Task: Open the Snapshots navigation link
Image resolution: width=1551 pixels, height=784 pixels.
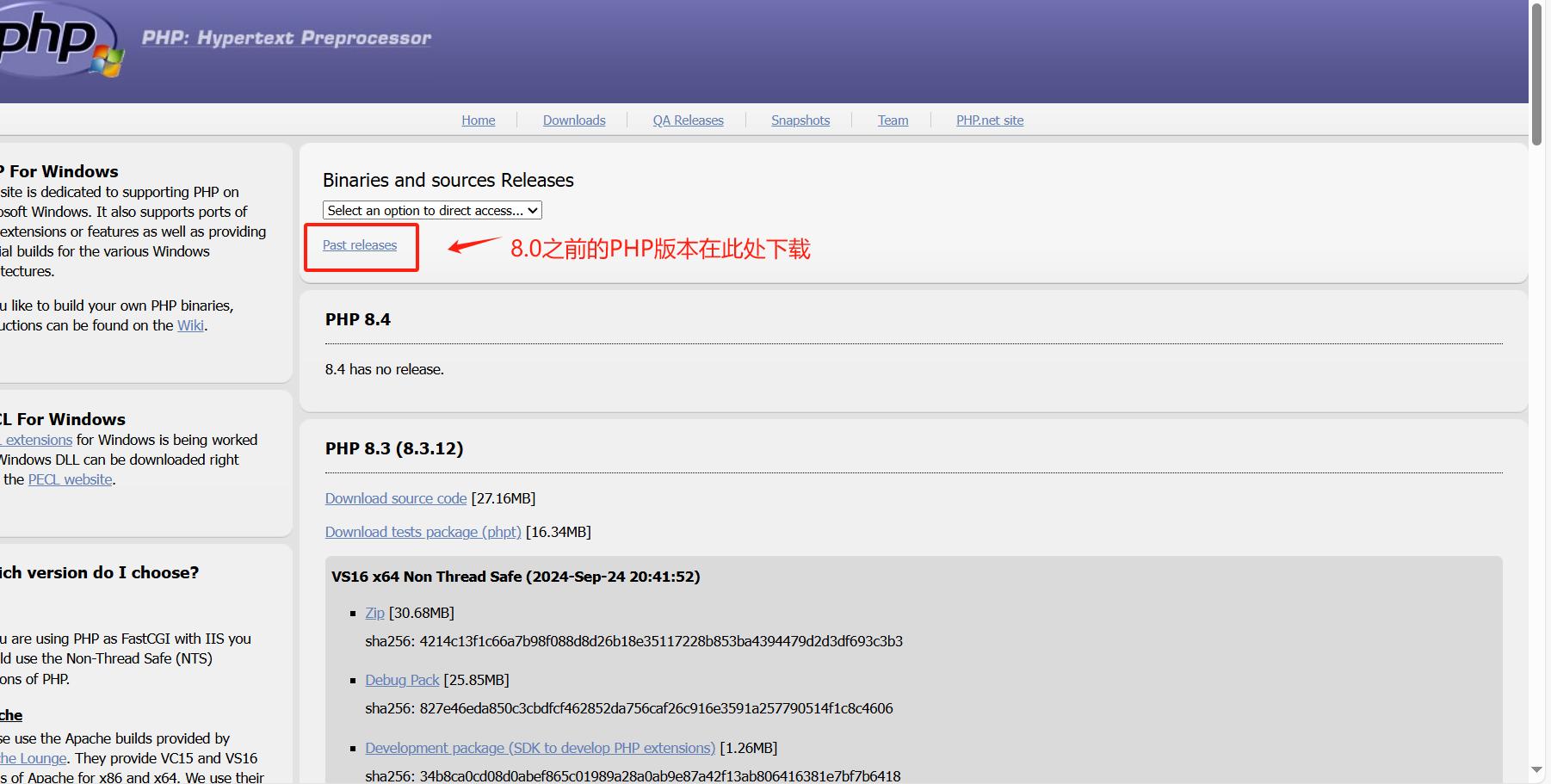Action: click(800, 120)
